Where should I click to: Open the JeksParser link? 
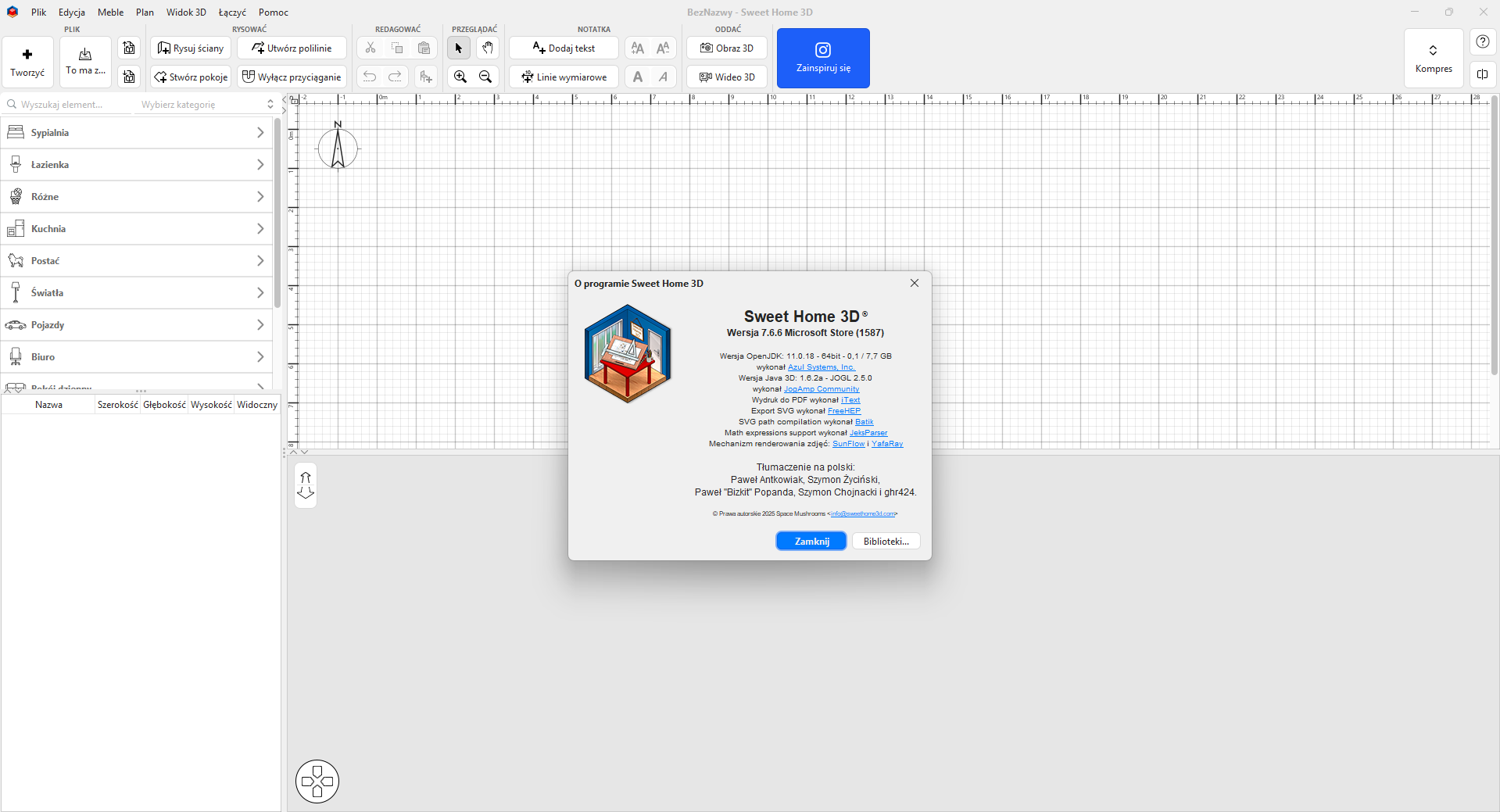tap(868, 433)
